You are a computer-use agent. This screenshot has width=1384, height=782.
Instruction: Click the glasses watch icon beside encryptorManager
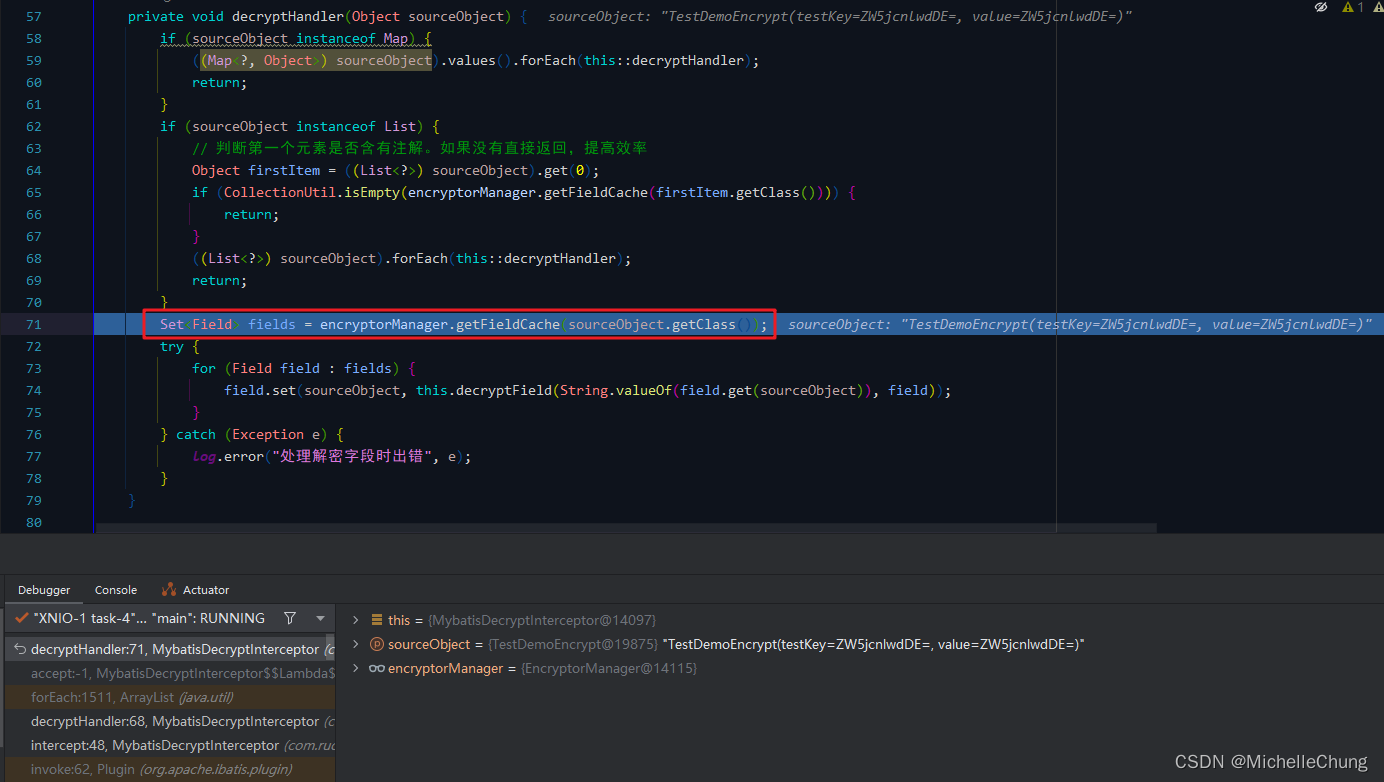click(377, 668)
